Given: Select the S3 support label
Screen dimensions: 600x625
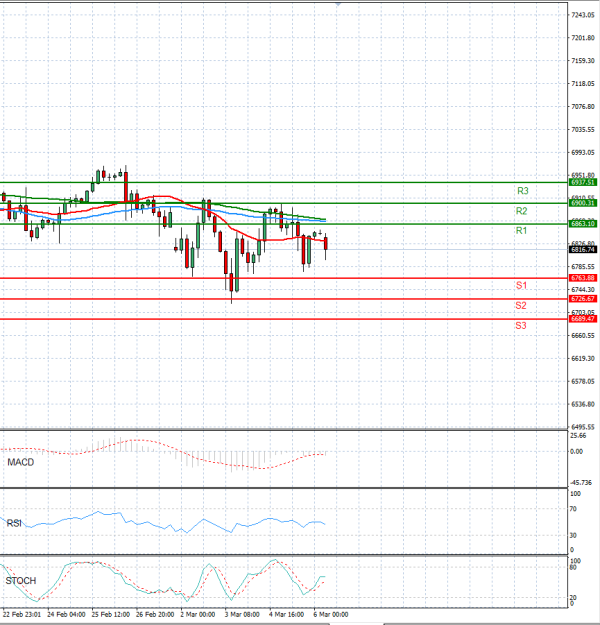Looking at the screenshot, I should pyautogui.click(x=522, y=326).
